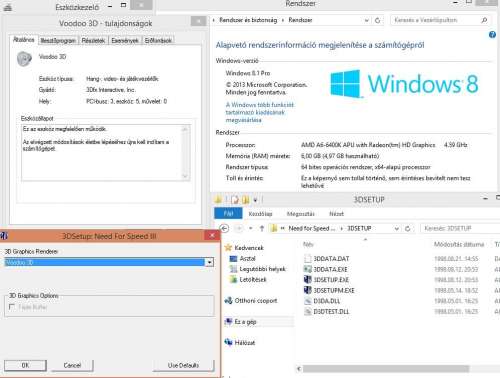Open the Megosztás ribbon tab
Image resolution: width=500 pixels, height=378 pixels.
point(300,214)
